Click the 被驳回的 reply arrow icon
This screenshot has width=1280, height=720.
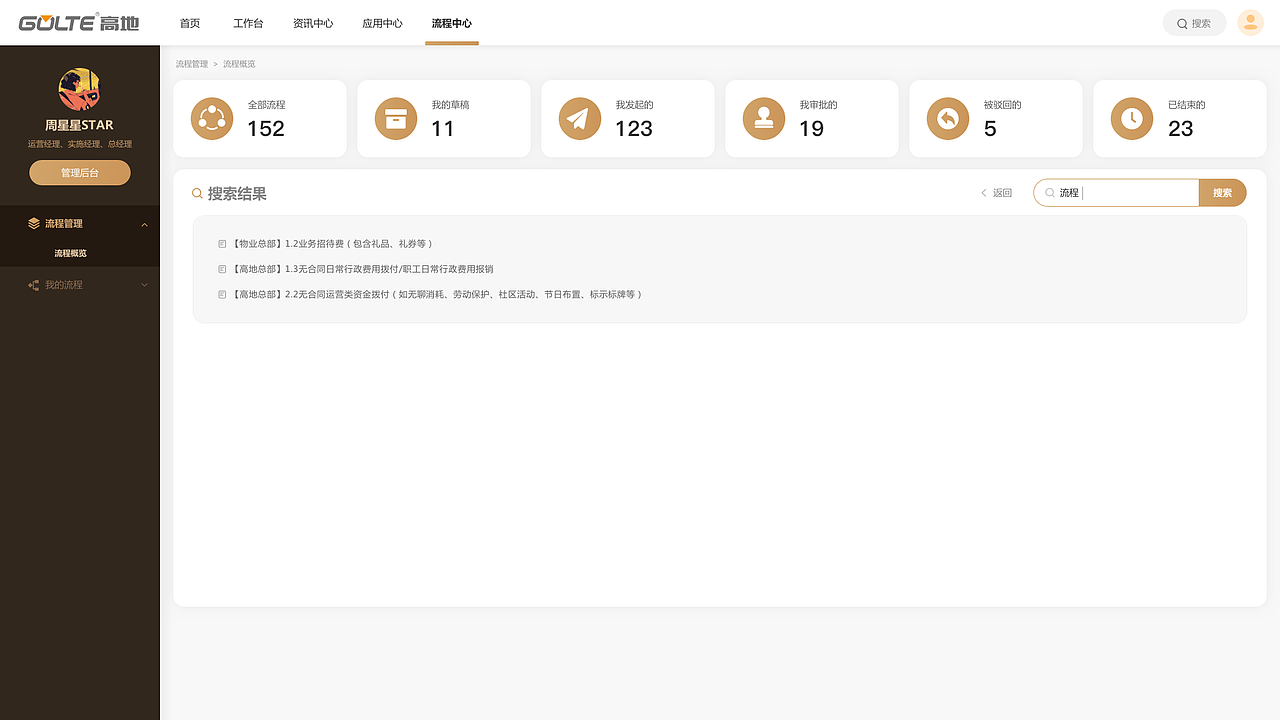(948, 119)
